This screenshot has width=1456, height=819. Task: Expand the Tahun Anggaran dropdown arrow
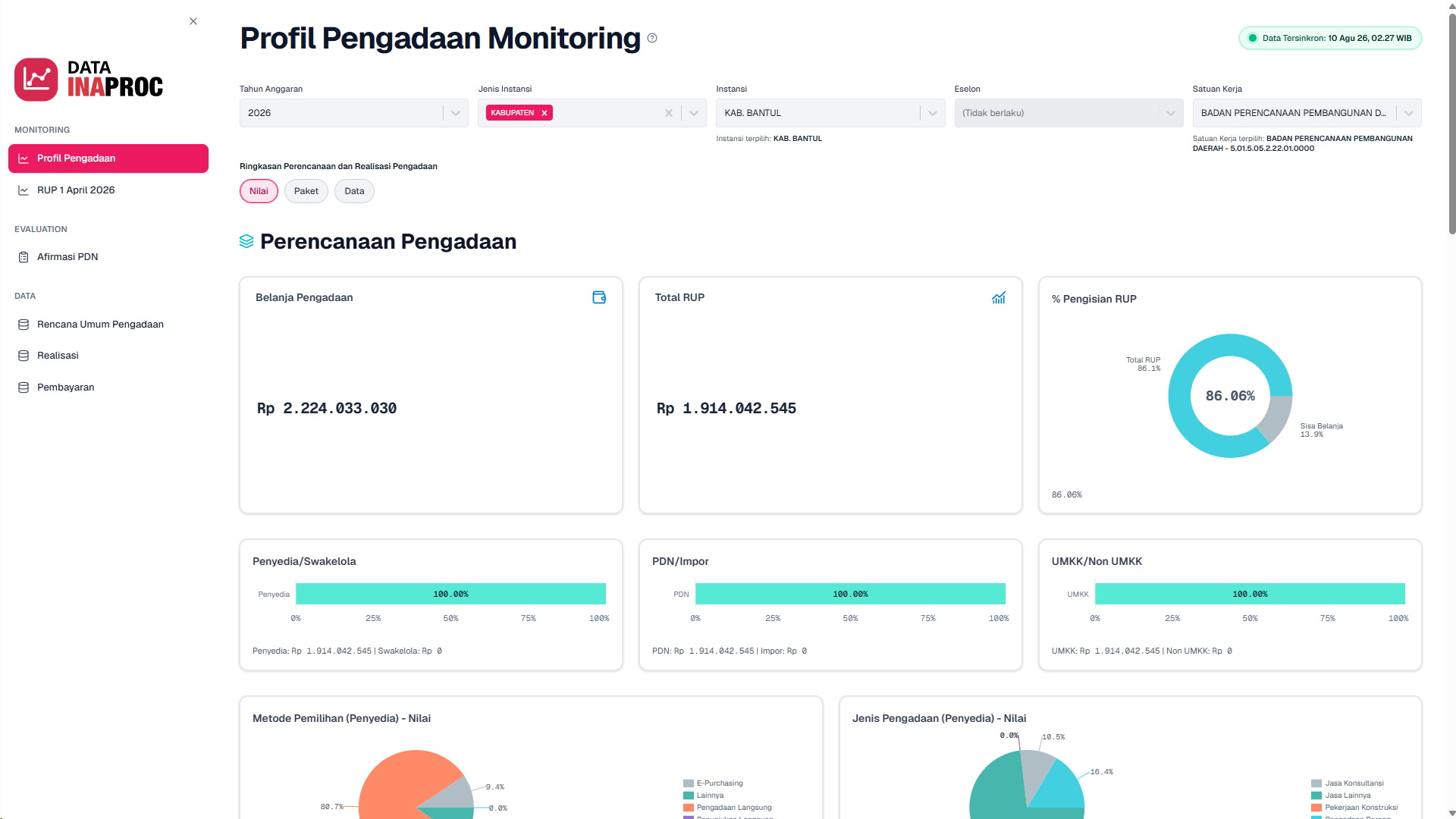coord(456,113)
